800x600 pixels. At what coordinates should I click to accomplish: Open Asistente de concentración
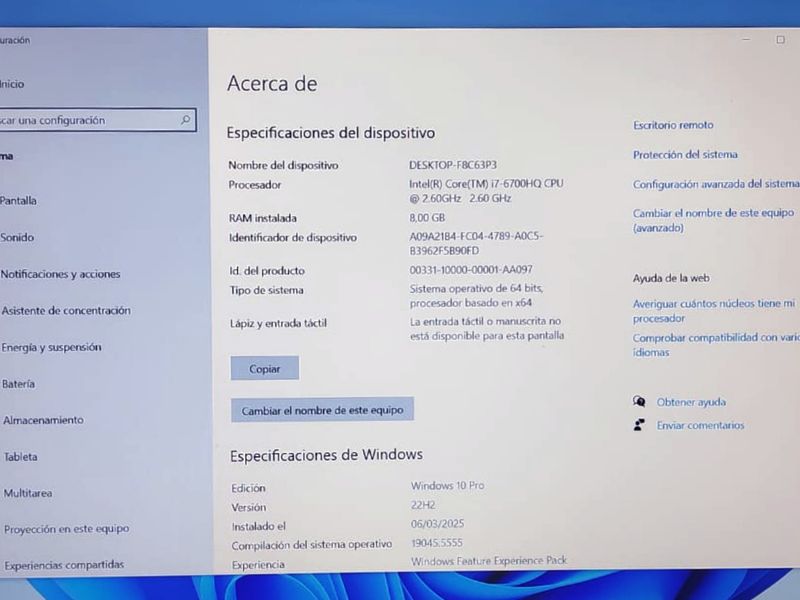pos(66,311)
